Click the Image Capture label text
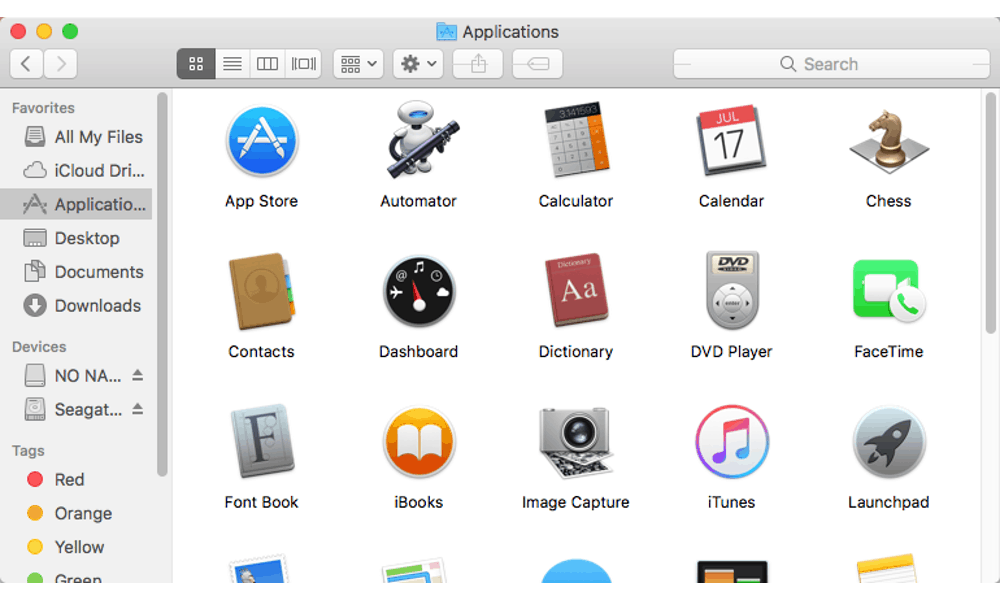This screenshot has width=1000, height=600. [x=576, y=502]
